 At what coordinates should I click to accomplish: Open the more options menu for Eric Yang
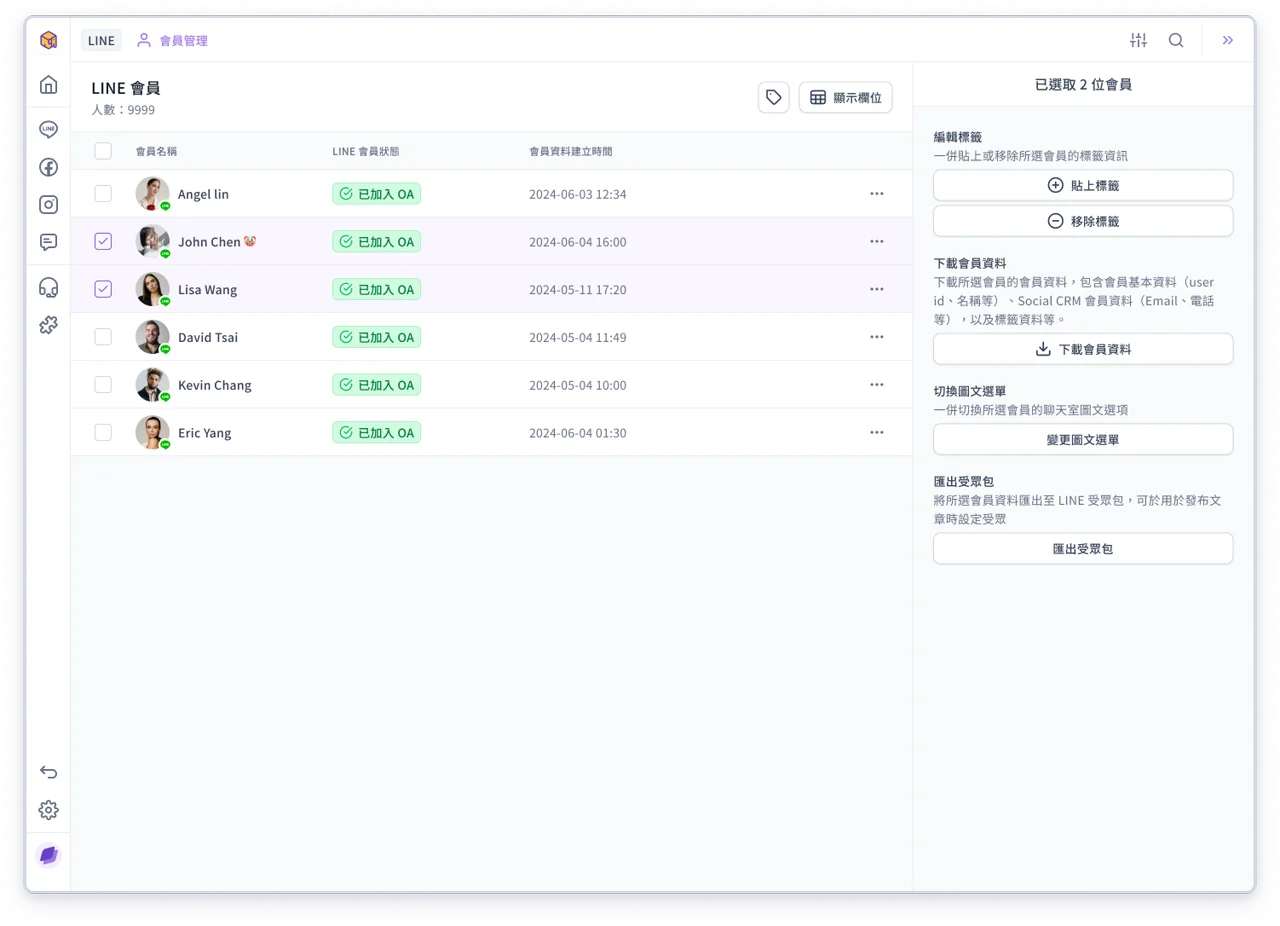pos(877,432)
